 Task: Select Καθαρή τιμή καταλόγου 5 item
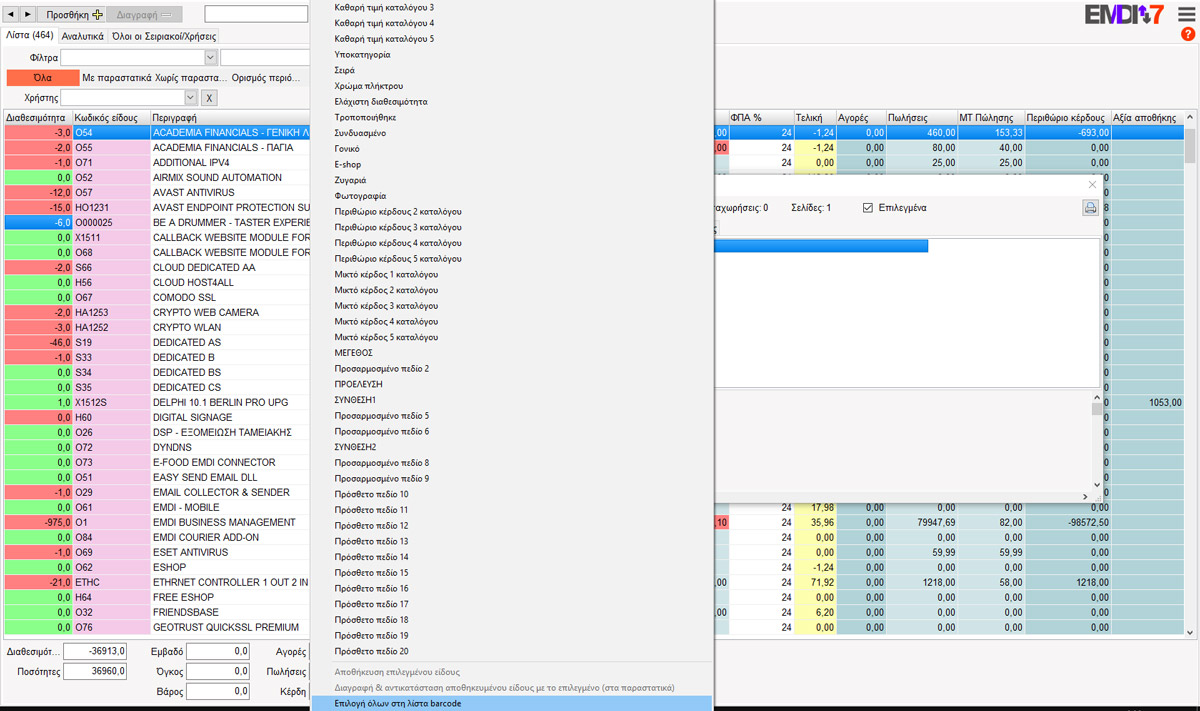tap(511, 39)
